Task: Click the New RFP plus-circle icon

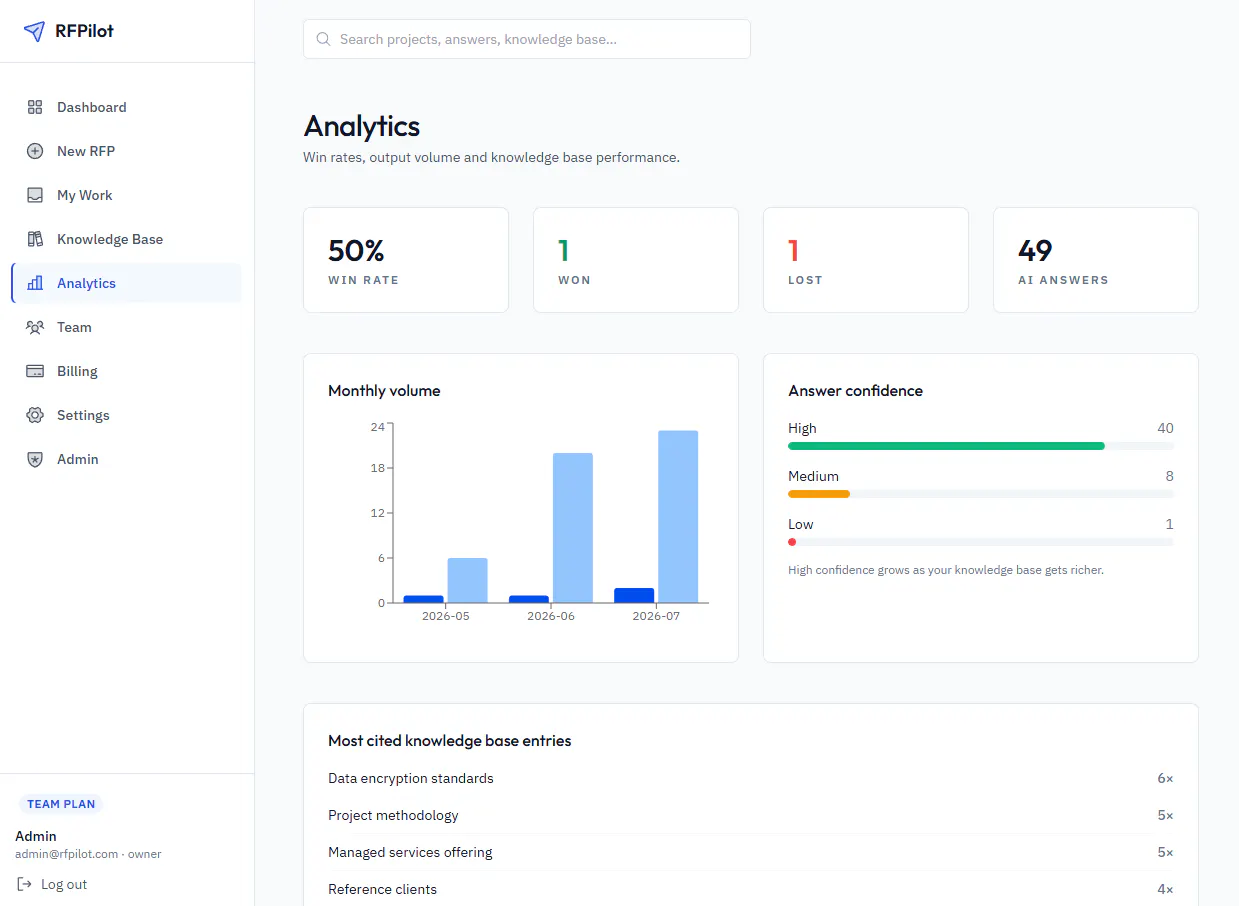Action: (x=35, y=151)
